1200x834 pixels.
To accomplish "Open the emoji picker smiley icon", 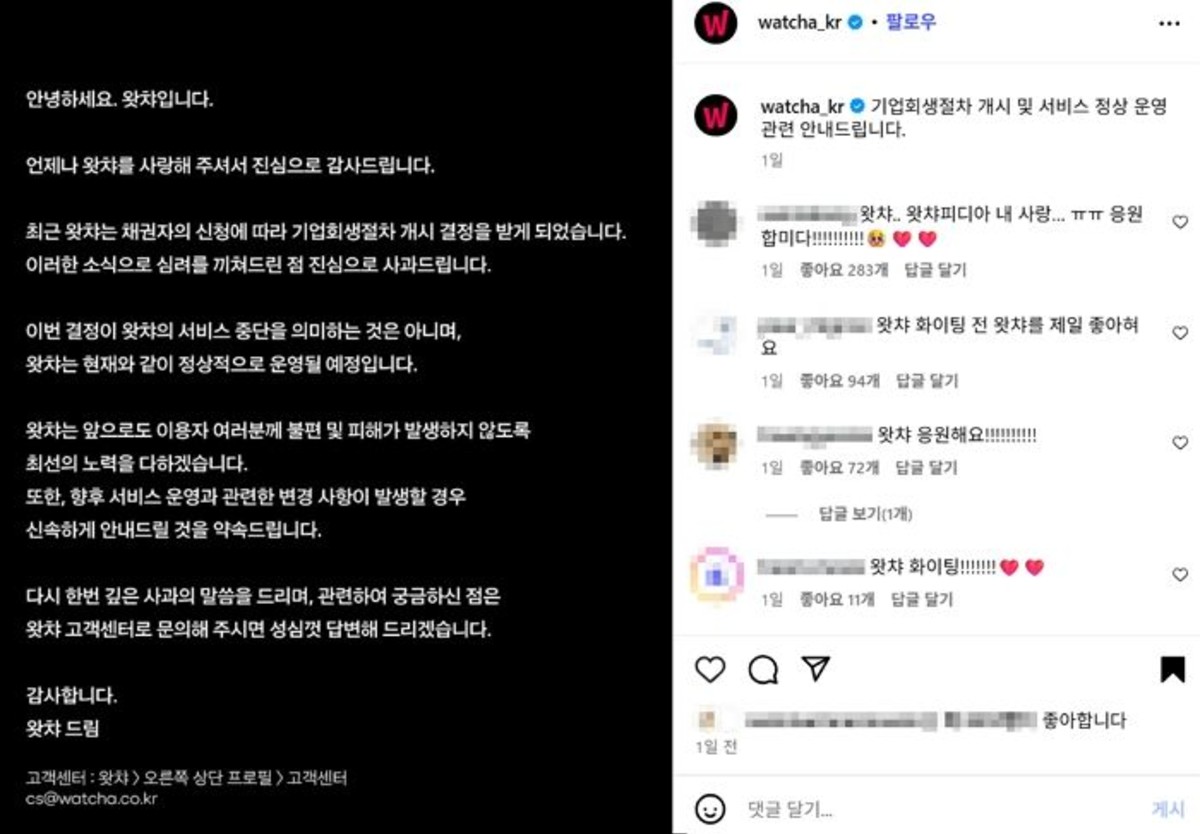I will 710,808.
